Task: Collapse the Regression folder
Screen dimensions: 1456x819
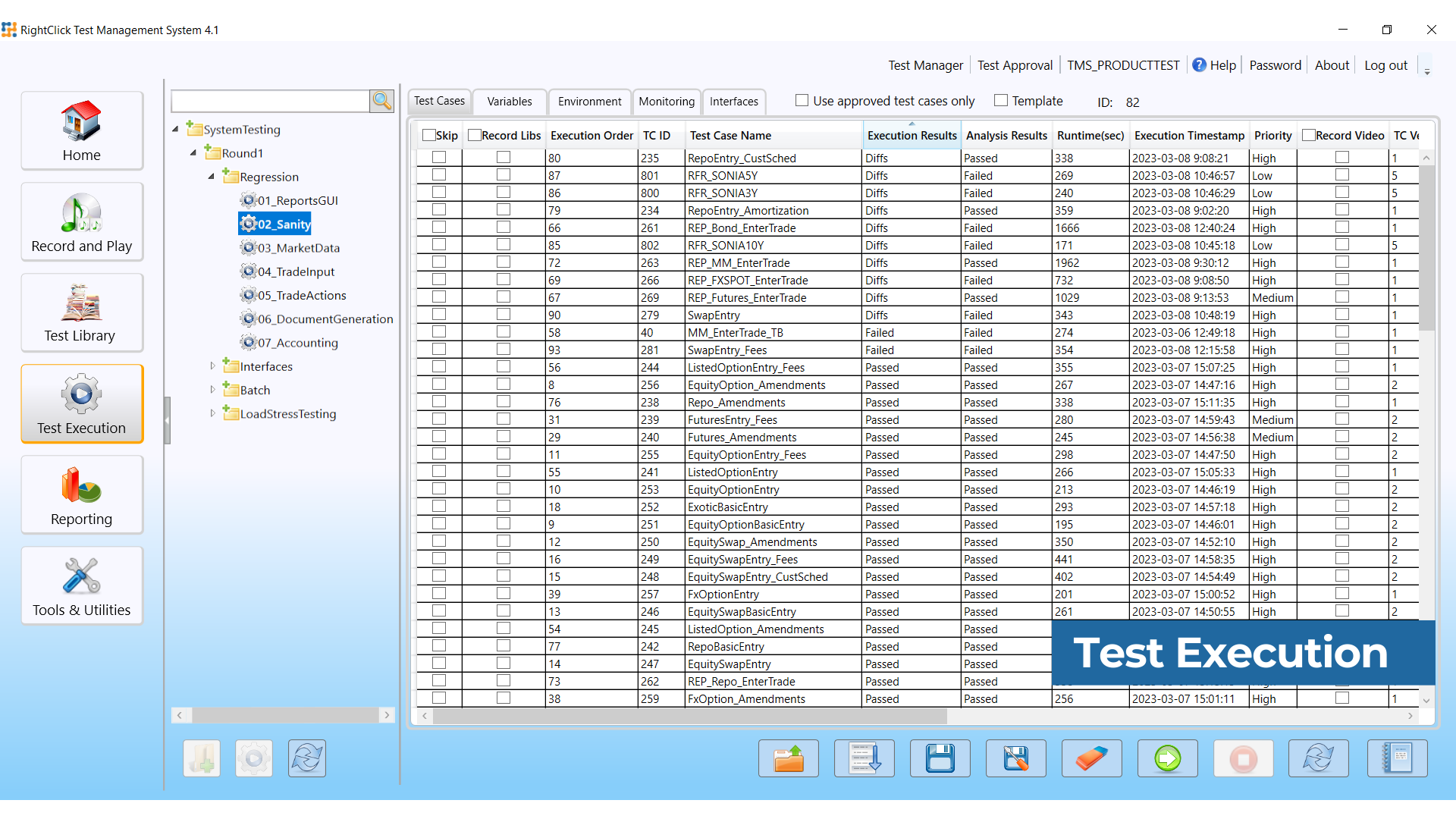Action: click(212, 177)
